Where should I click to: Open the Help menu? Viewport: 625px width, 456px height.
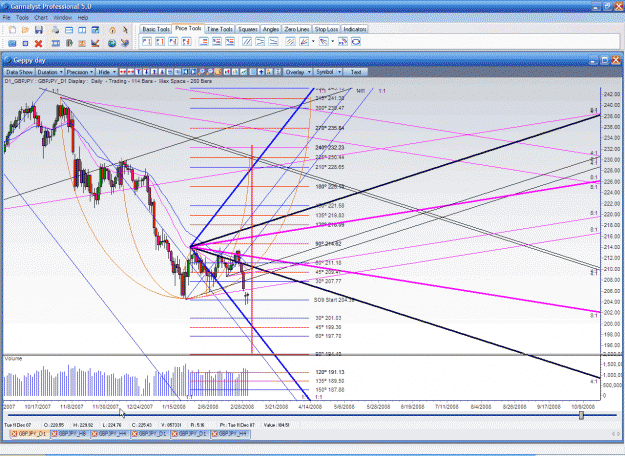coord(83,18)
